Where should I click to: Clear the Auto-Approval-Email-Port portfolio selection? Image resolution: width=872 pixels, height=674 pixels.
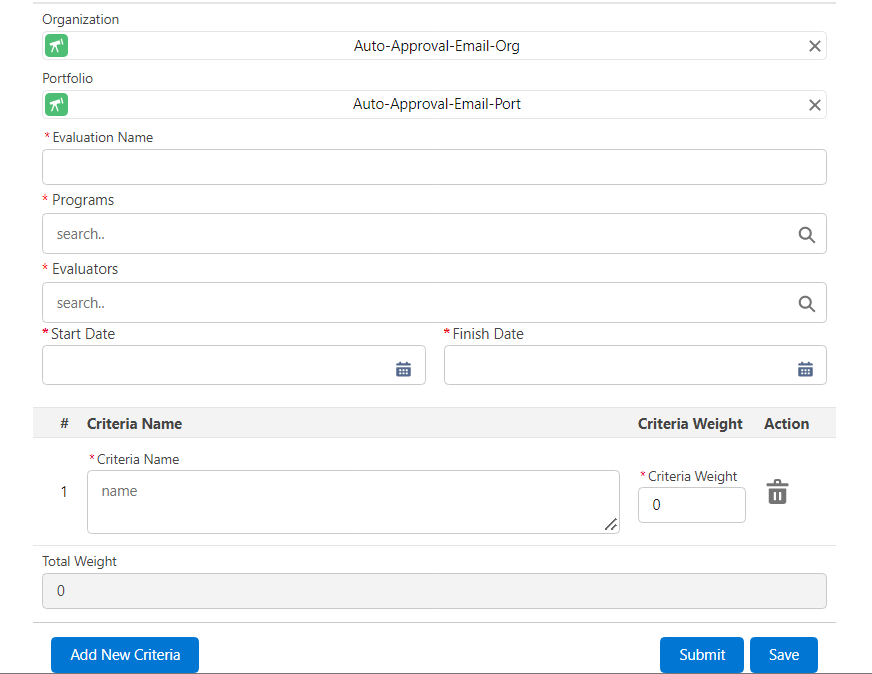[x=814, y=105]
